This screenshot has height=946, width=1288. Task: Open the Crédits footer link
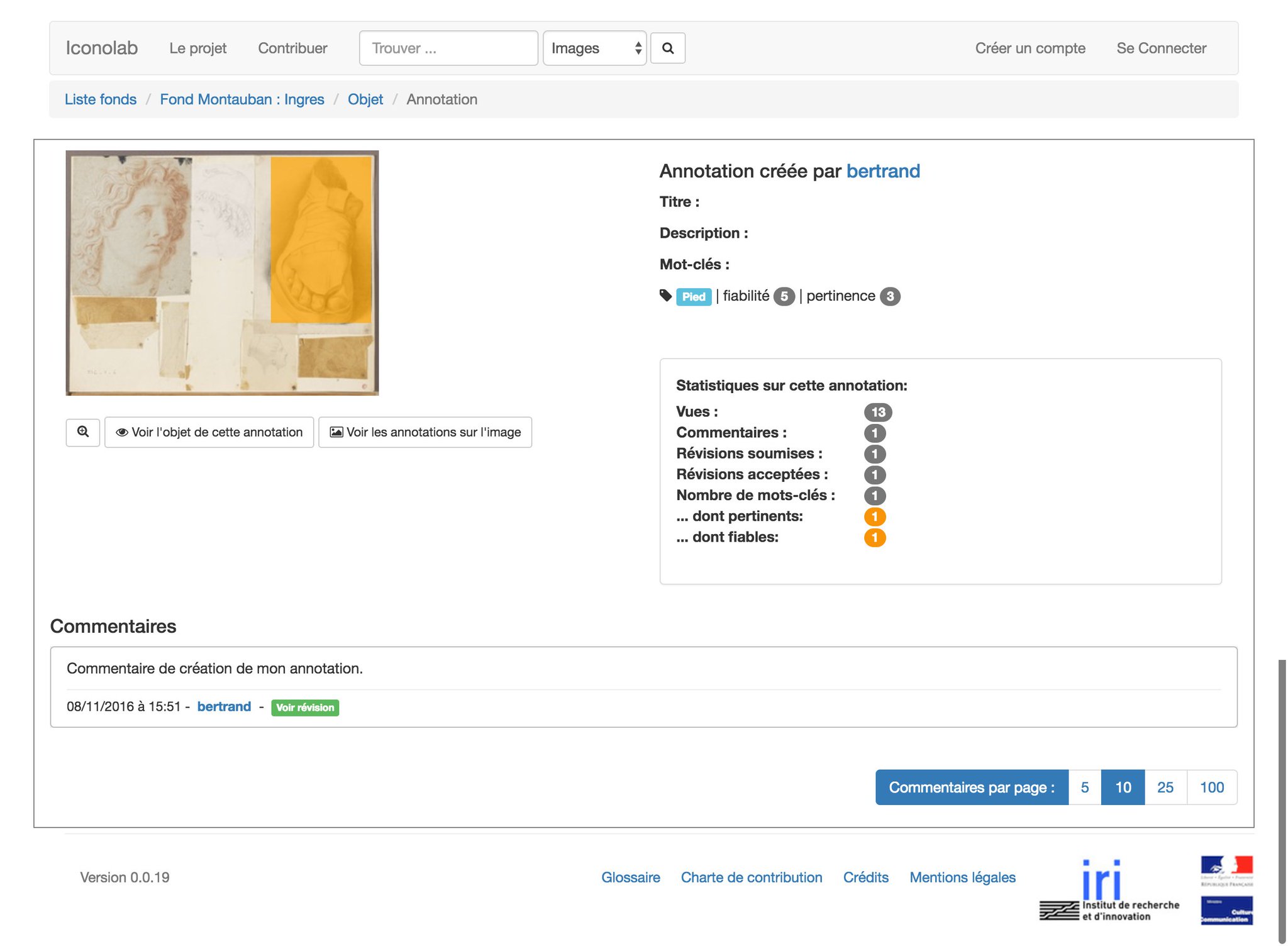coord(866,877)
